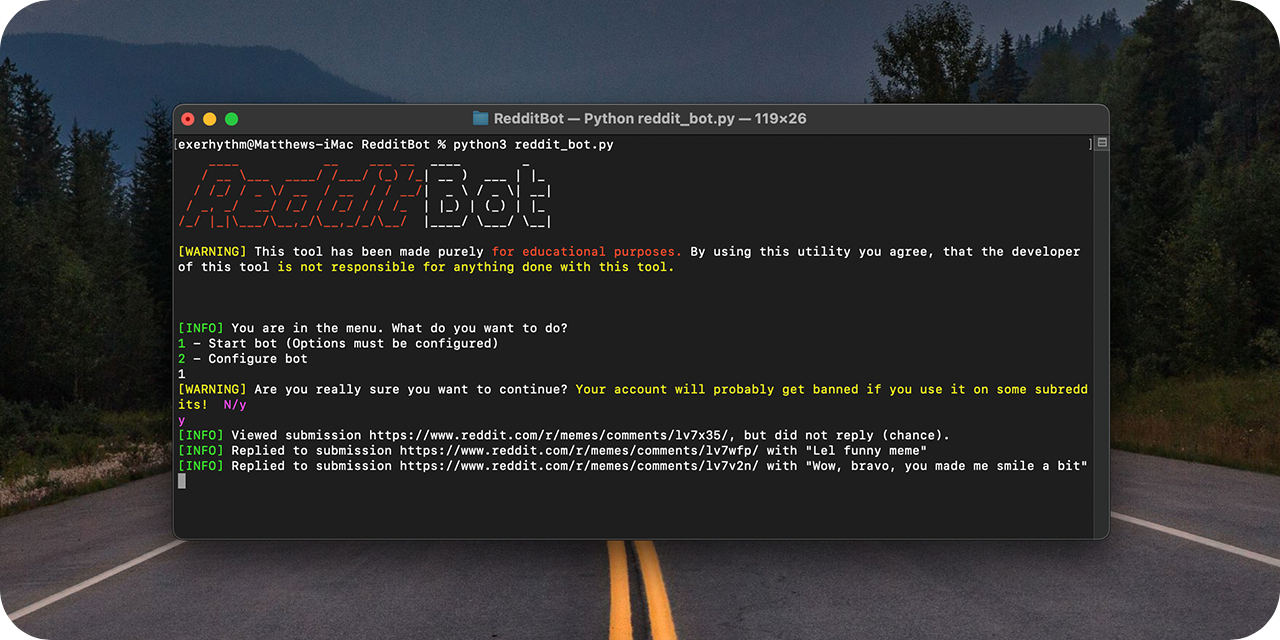Click the red close window button
This screenshot has width=1280, height=640.
(x=188, y=119)
